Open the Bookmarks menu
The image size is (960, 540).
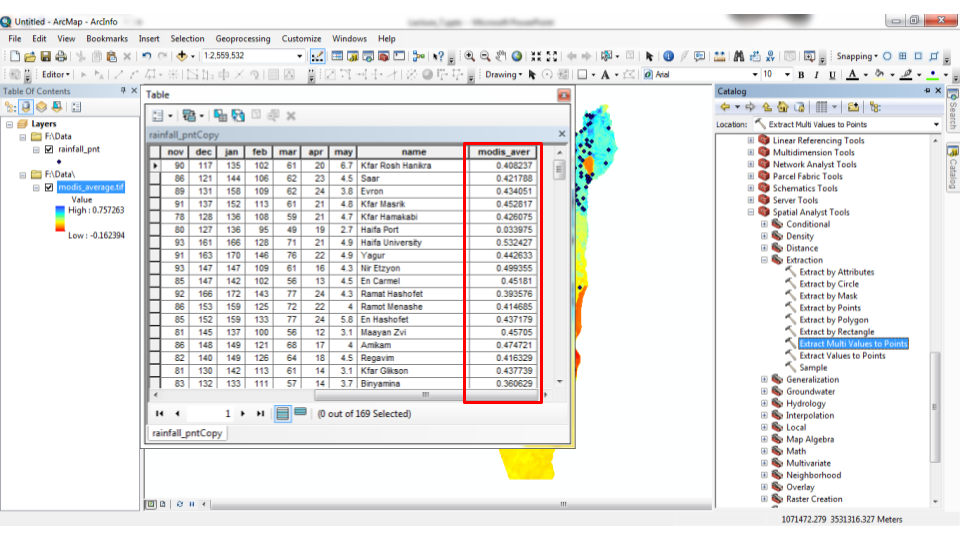coord(107,39)
